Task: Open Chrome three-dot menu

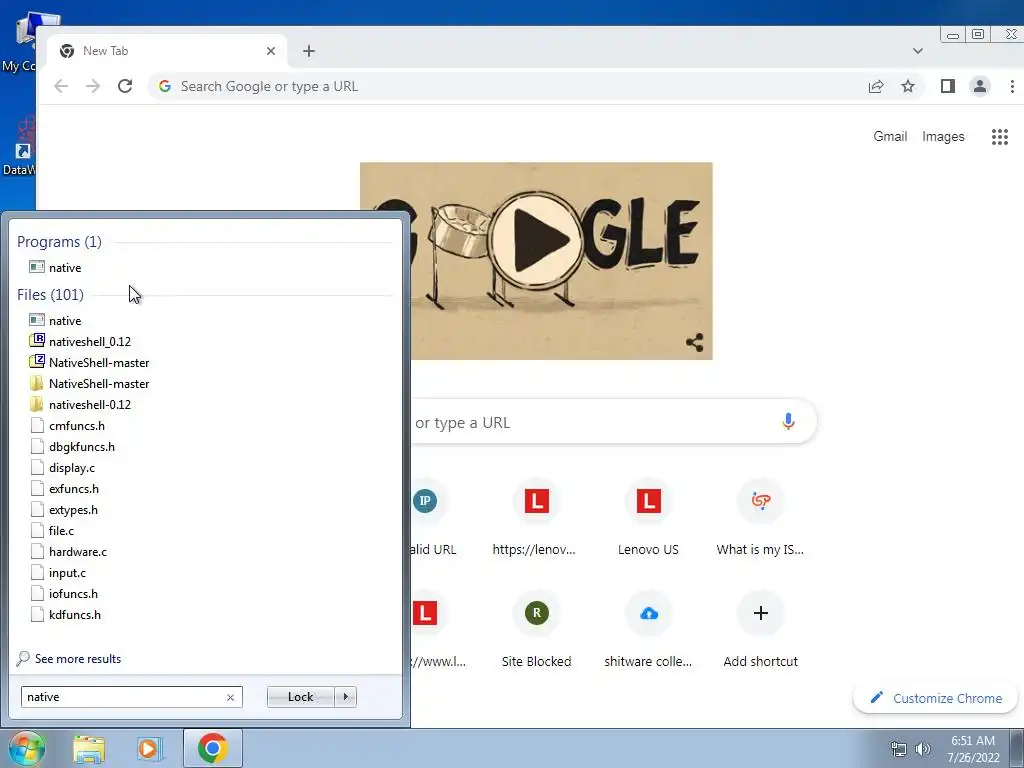Action: click(1012, 86)
